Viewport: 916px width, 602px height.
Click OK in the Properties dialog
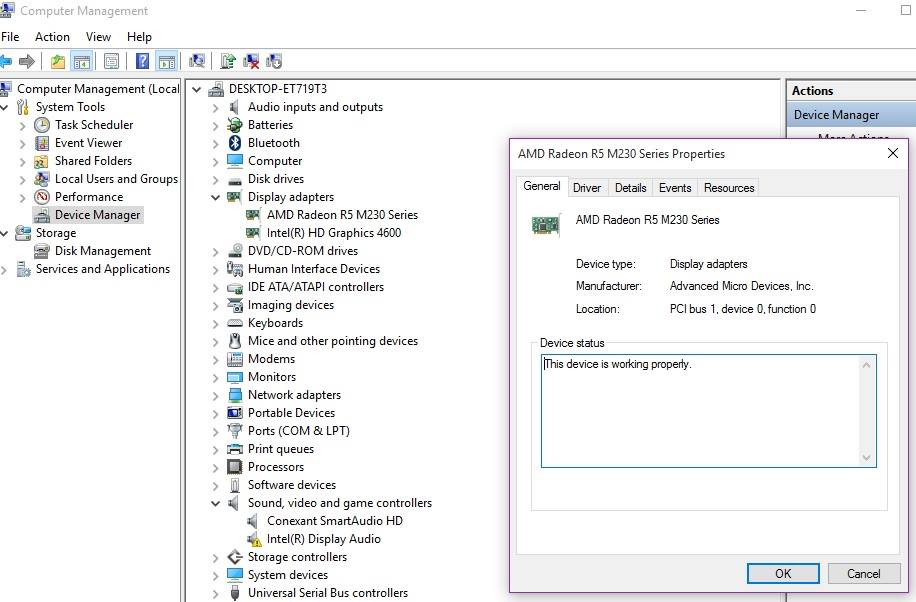tap(783, 573)
